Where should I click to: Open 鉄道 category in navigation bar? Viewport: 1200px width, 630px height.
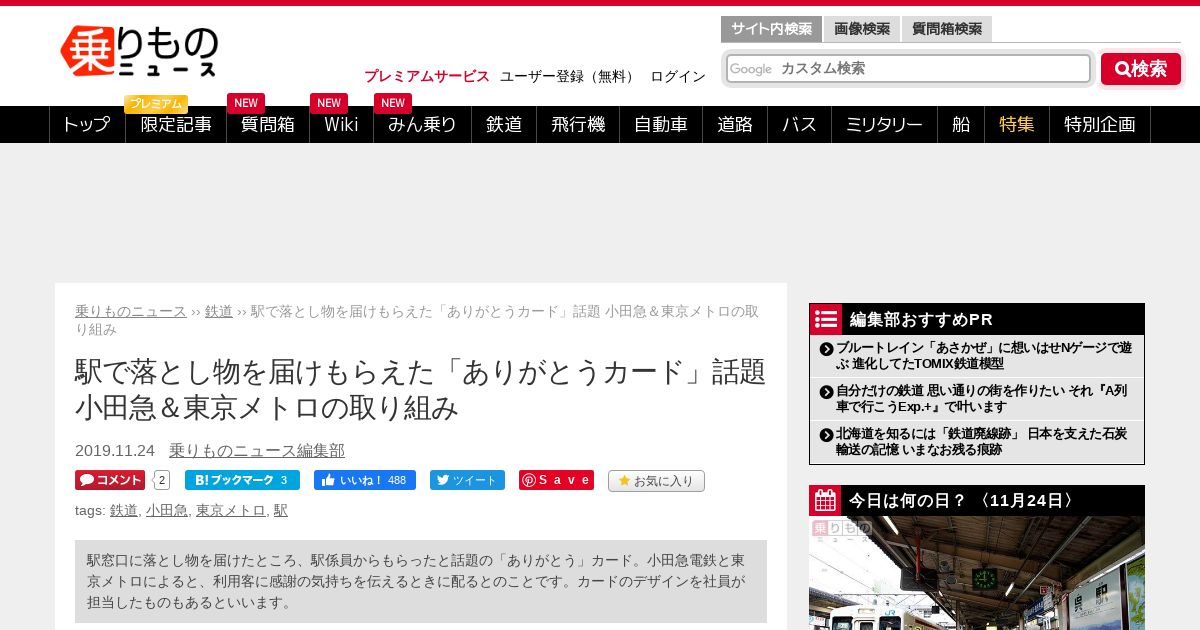(504, 125)
